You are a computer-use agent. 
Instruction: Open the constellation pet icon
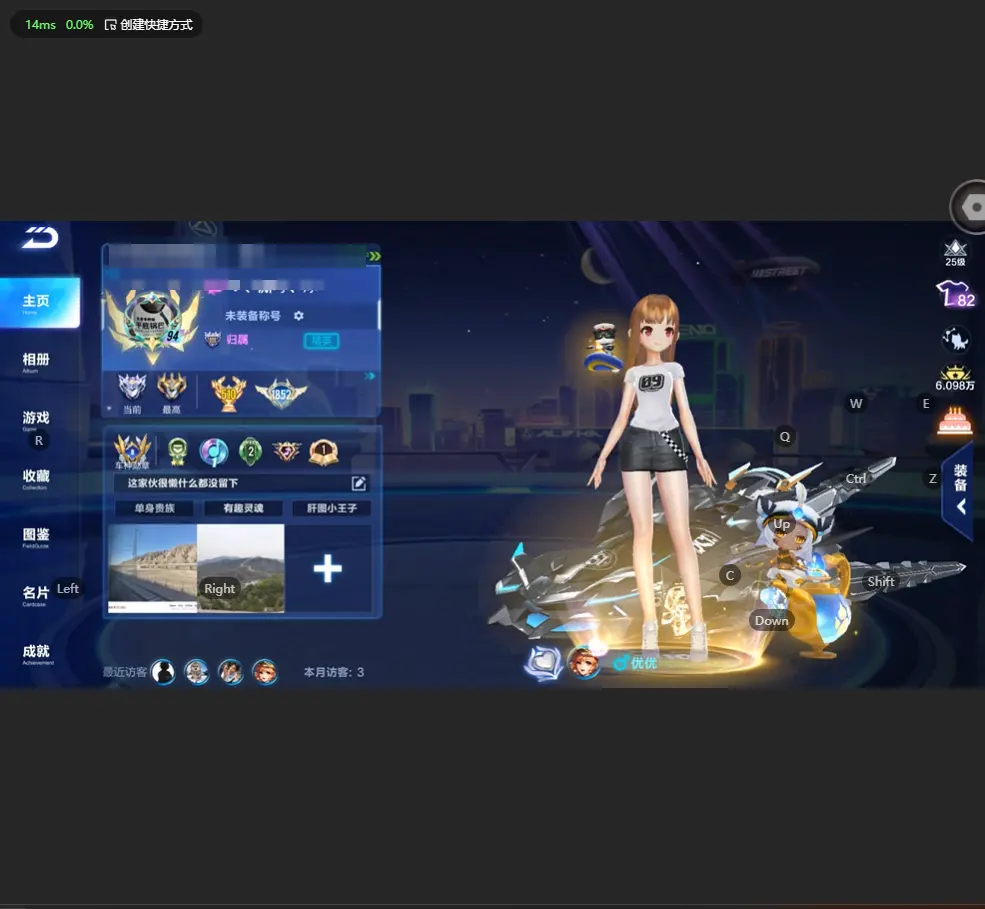955,339
